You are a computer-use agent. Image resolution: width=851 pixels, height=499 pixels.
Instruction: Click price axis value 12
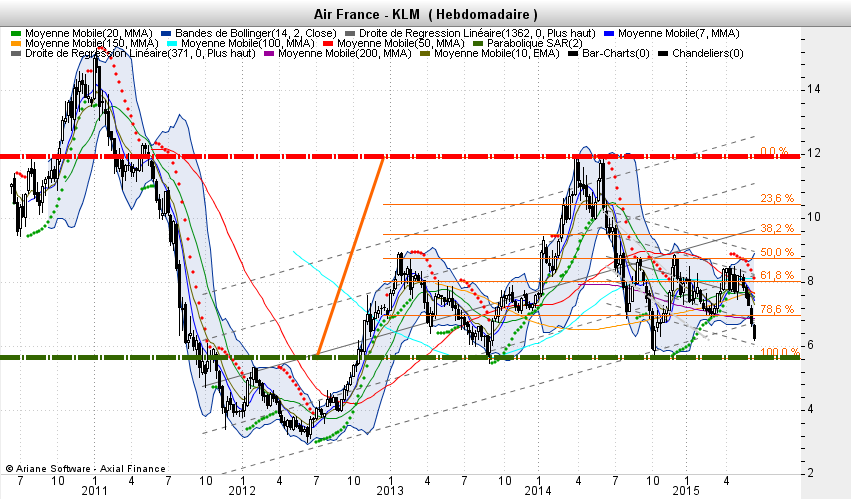point(814,153)
